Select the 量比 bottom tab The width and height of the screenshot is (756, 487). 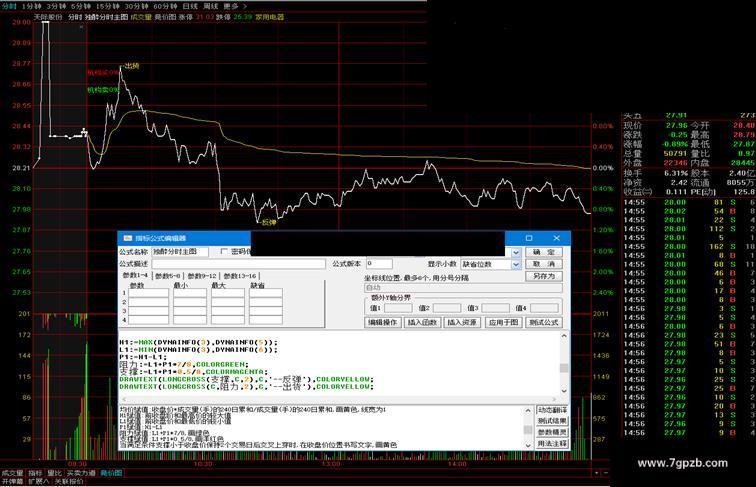tap(54, 473)
